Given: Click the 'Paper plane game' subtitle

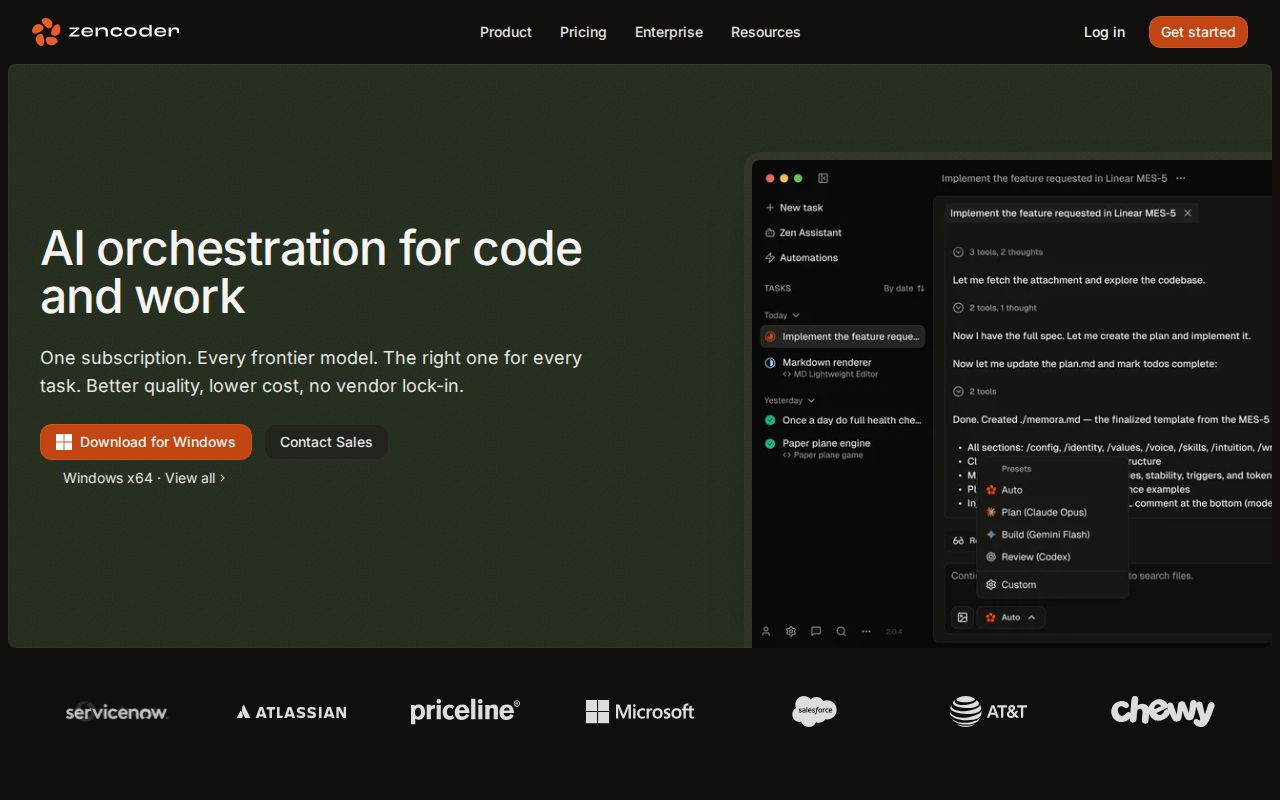Looking at the screenshot, I should coord(823,455).
